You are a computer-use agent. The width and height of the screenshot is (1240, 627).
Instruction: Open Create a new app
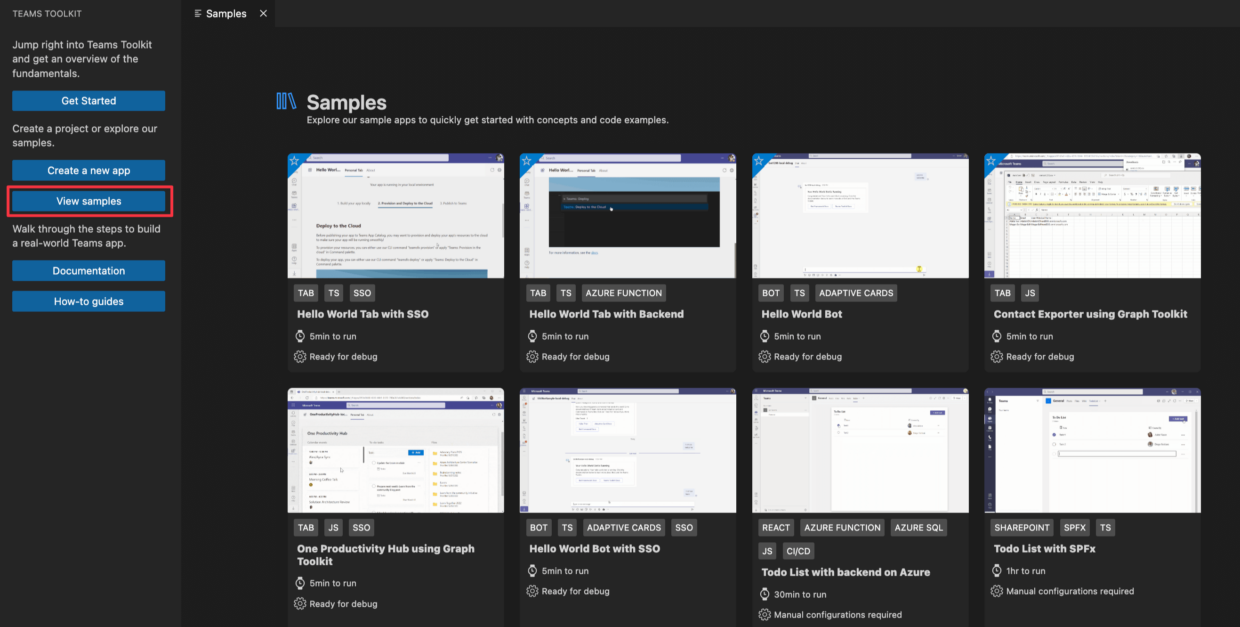(x=88, y=170)
